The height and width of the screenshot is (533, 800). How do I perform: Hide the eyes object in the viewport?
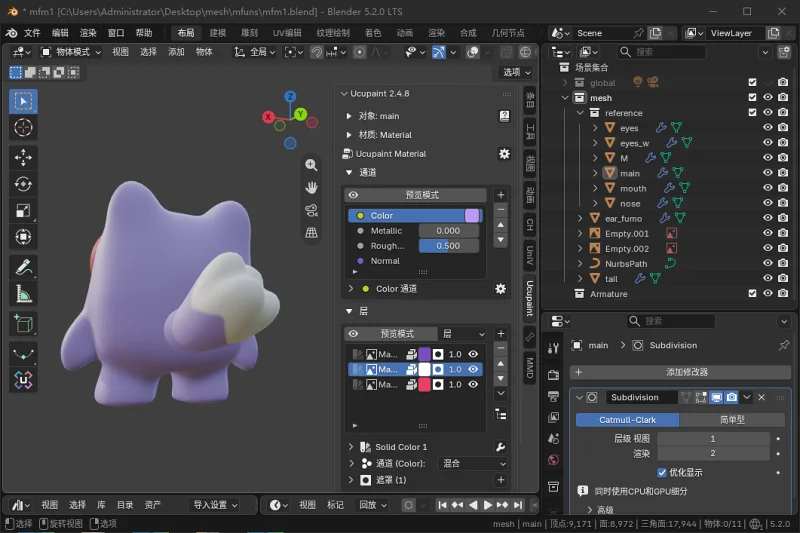(x=767, y=128)
